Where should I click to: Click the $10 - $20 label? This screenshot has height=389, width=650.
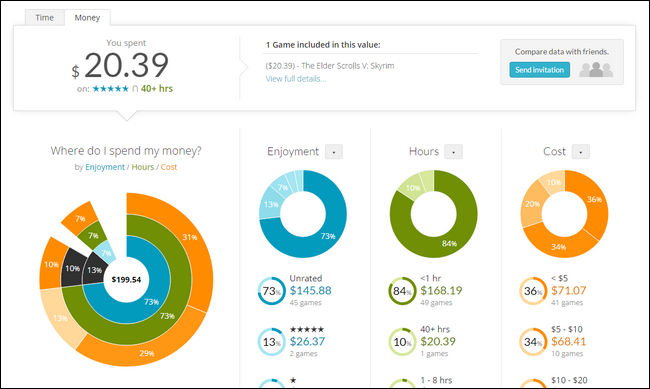569,380
